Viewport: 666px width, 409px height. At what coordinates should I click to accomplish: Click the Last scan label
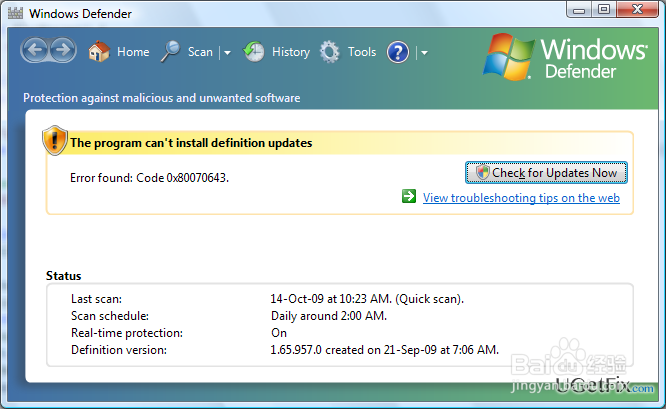96,299
